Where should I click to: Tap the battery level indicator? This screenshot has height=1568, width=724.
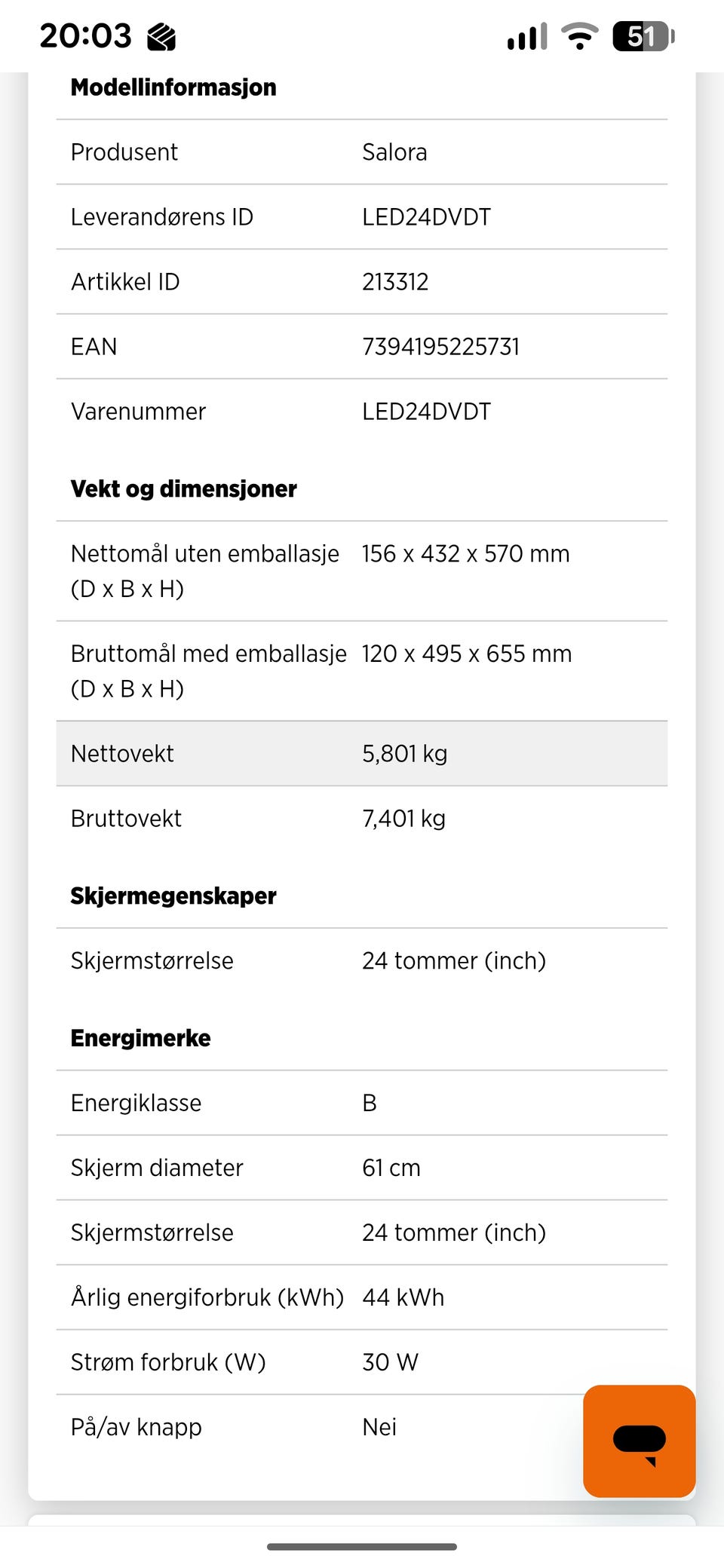click(643, 36)
